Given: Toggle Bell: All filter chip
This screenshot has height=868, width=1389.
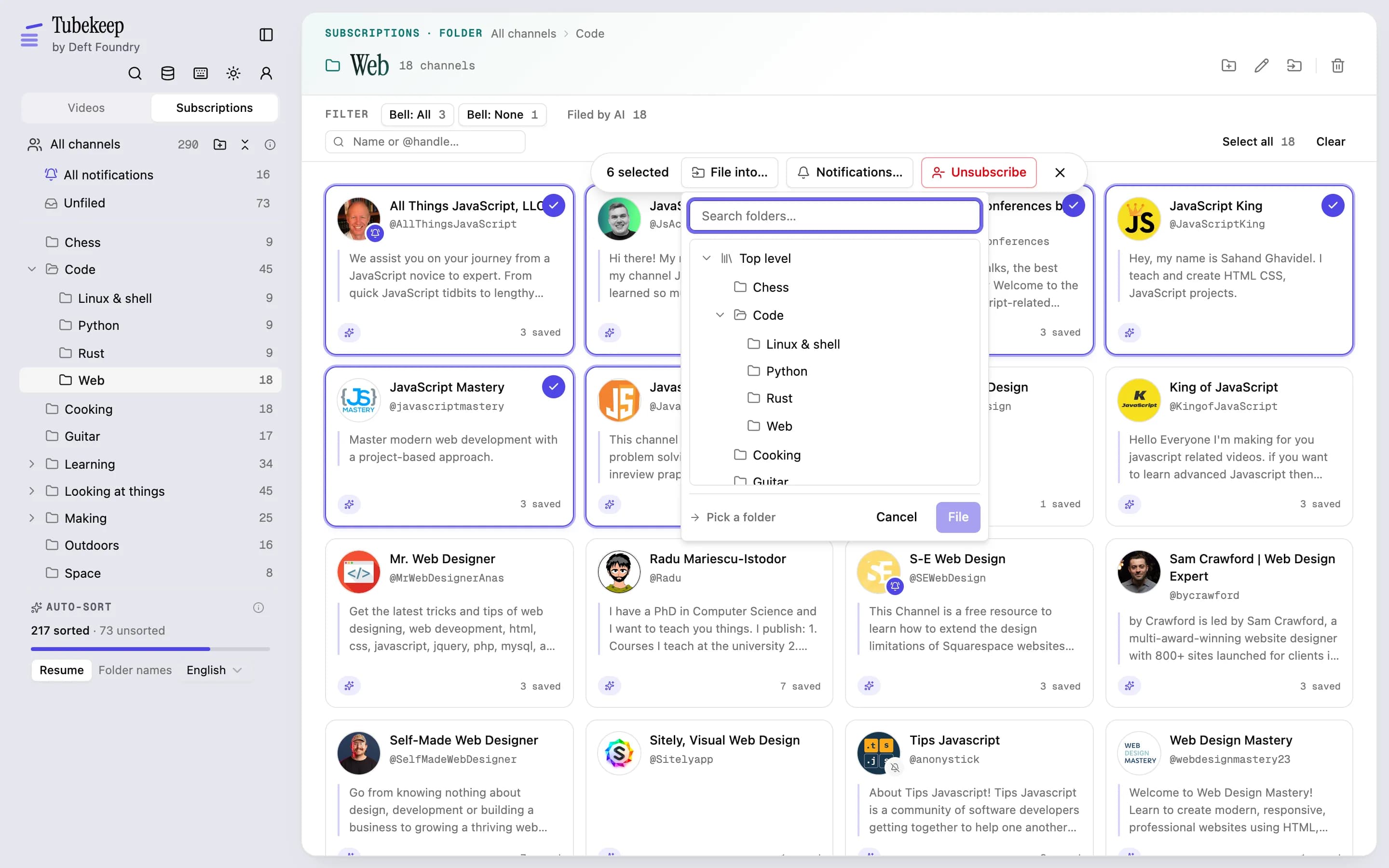Looking at the screenshot, I should 417,115.
